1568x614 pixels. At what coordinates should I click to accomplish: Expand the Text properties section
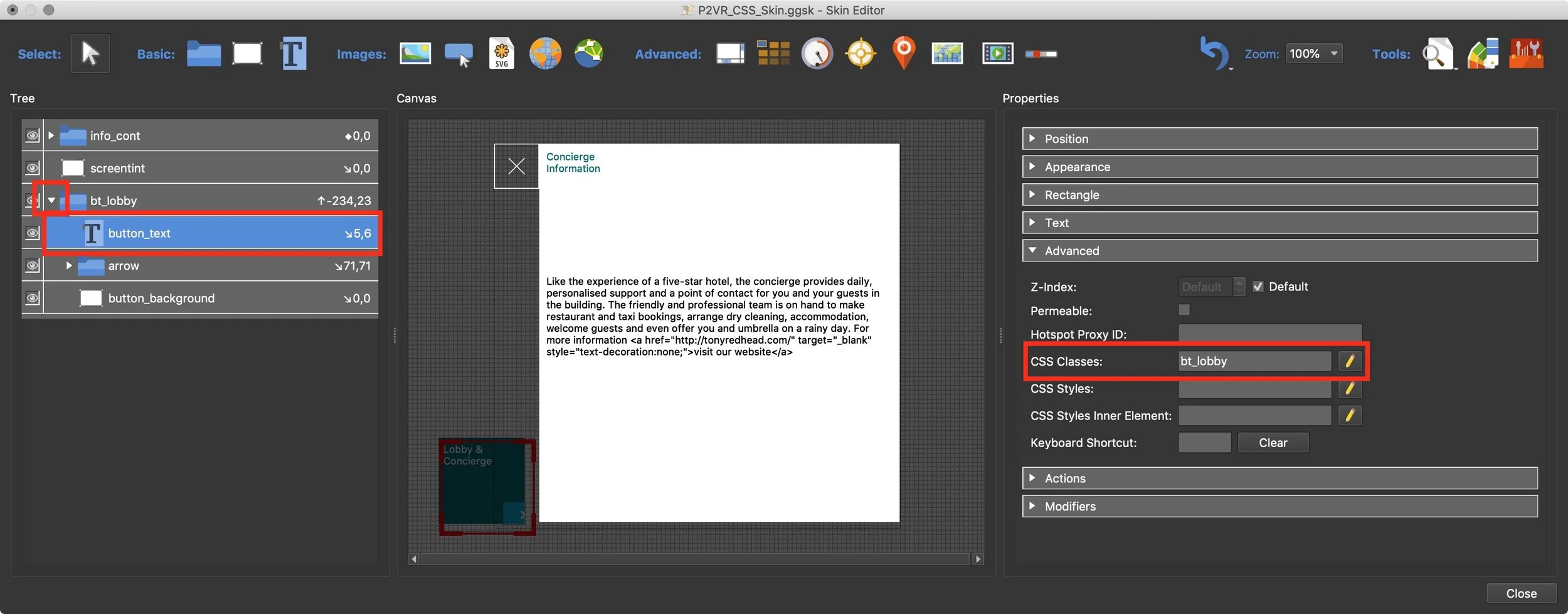click(x=1279, y=223)
